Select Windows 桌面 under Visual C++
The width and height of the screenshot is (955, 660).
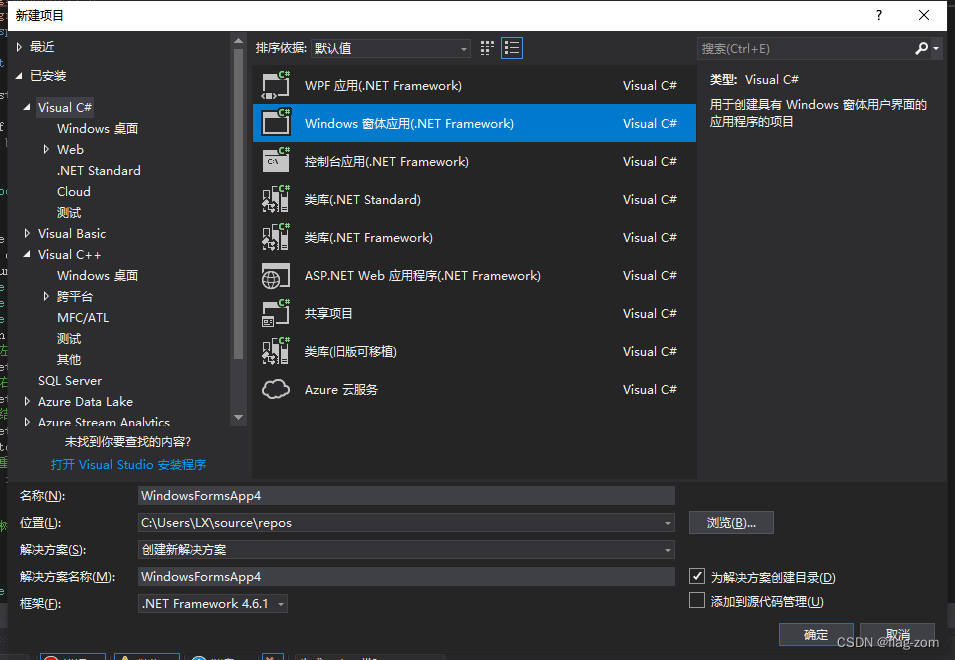point(97,275)
